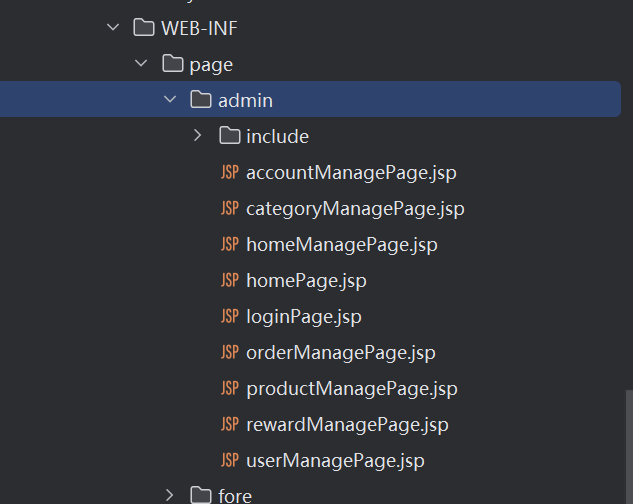Click the fore folder icon

click(x=201, y=495)
